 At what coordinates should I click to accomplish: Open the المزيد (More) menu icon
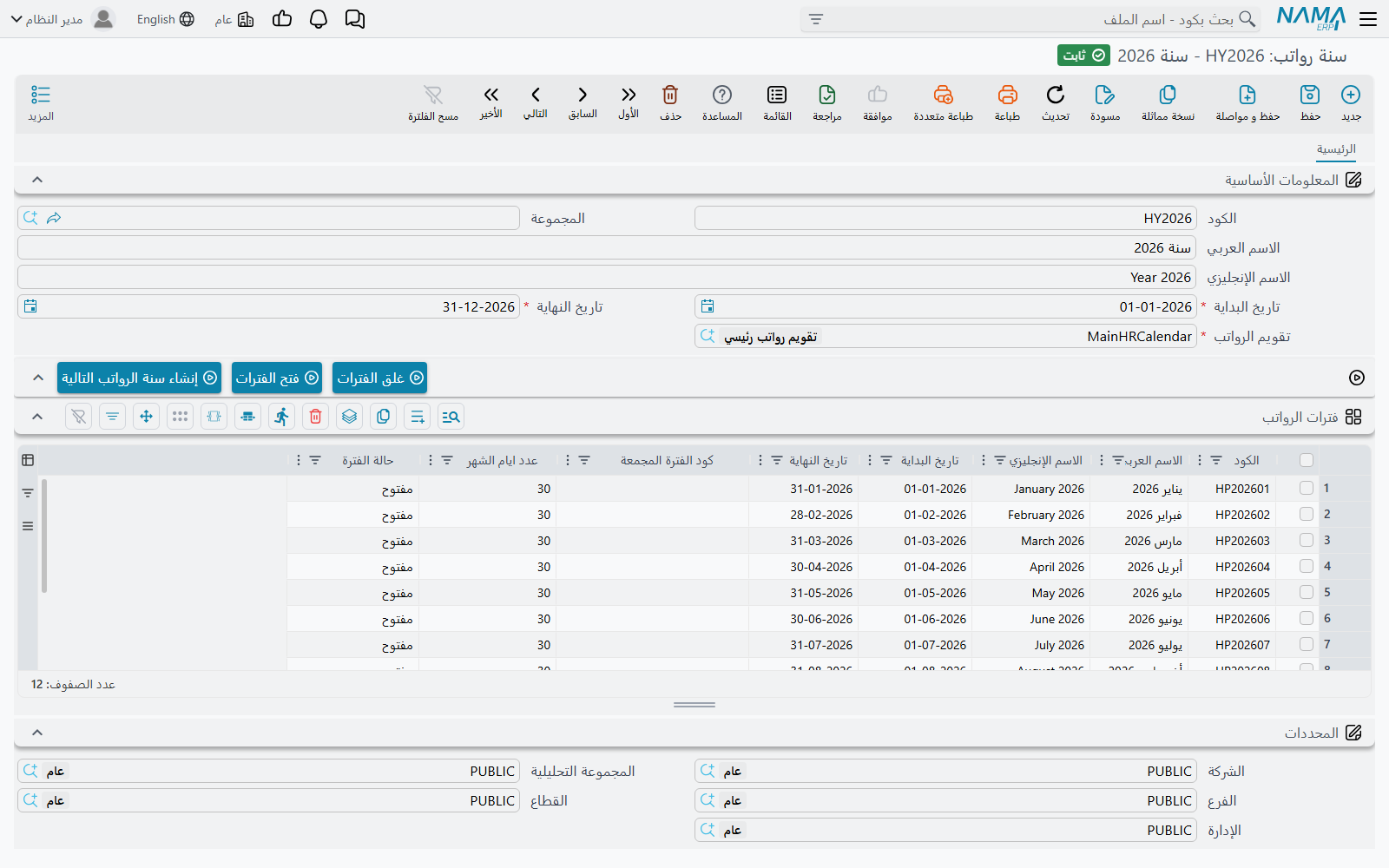click(41, 95)
